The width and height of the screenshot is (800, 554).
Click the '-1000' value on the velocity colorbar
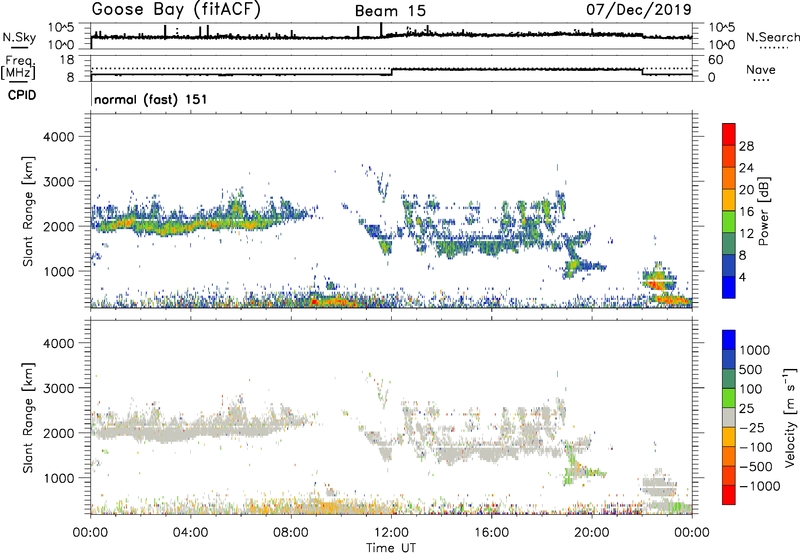click(760, 486)
